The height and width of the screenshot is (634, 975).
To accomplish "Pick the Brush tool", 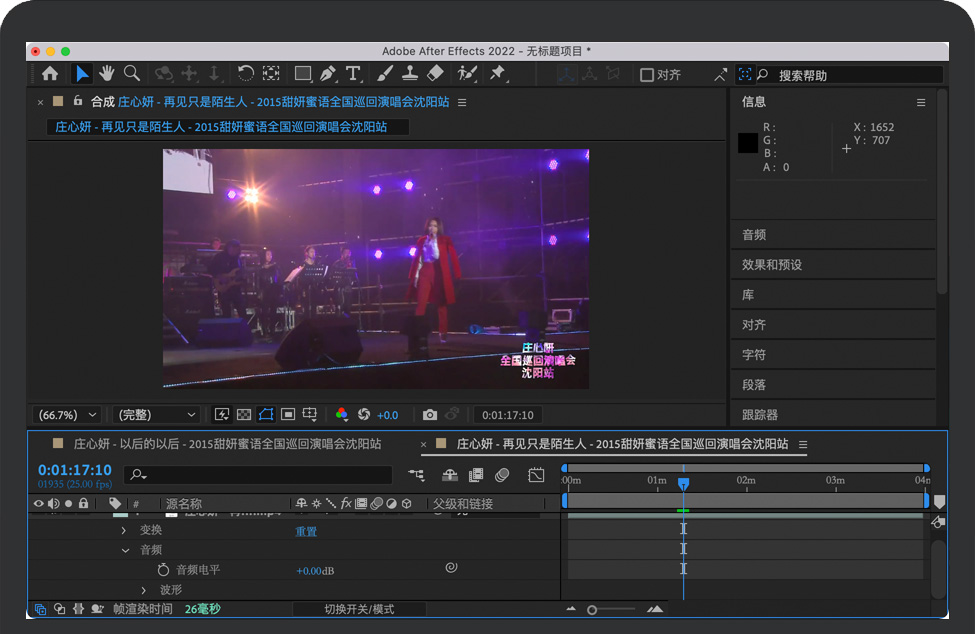I will (385, 74).
